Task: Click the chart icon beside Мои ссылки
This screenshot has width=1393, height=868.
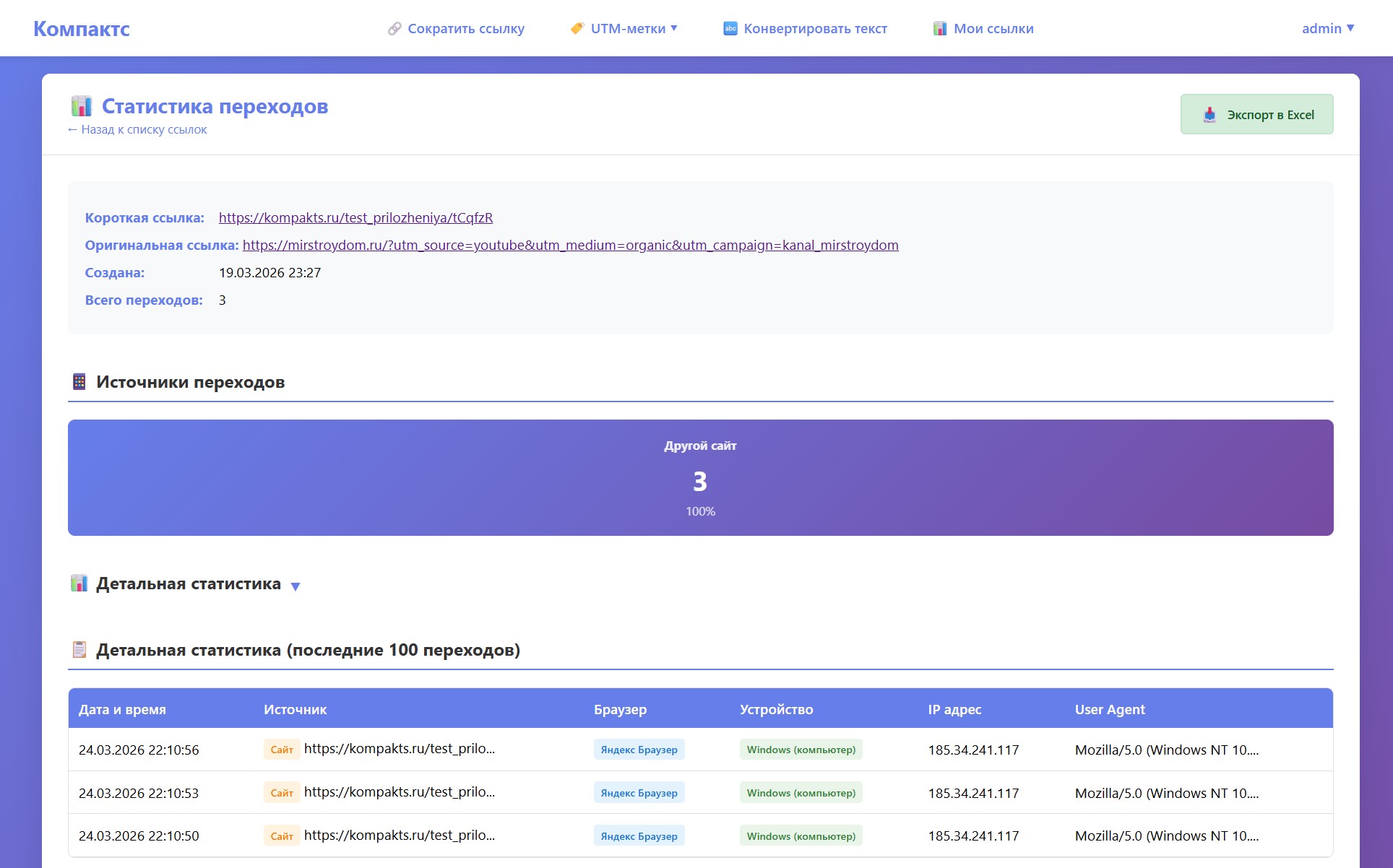Action: click(940, 29)
